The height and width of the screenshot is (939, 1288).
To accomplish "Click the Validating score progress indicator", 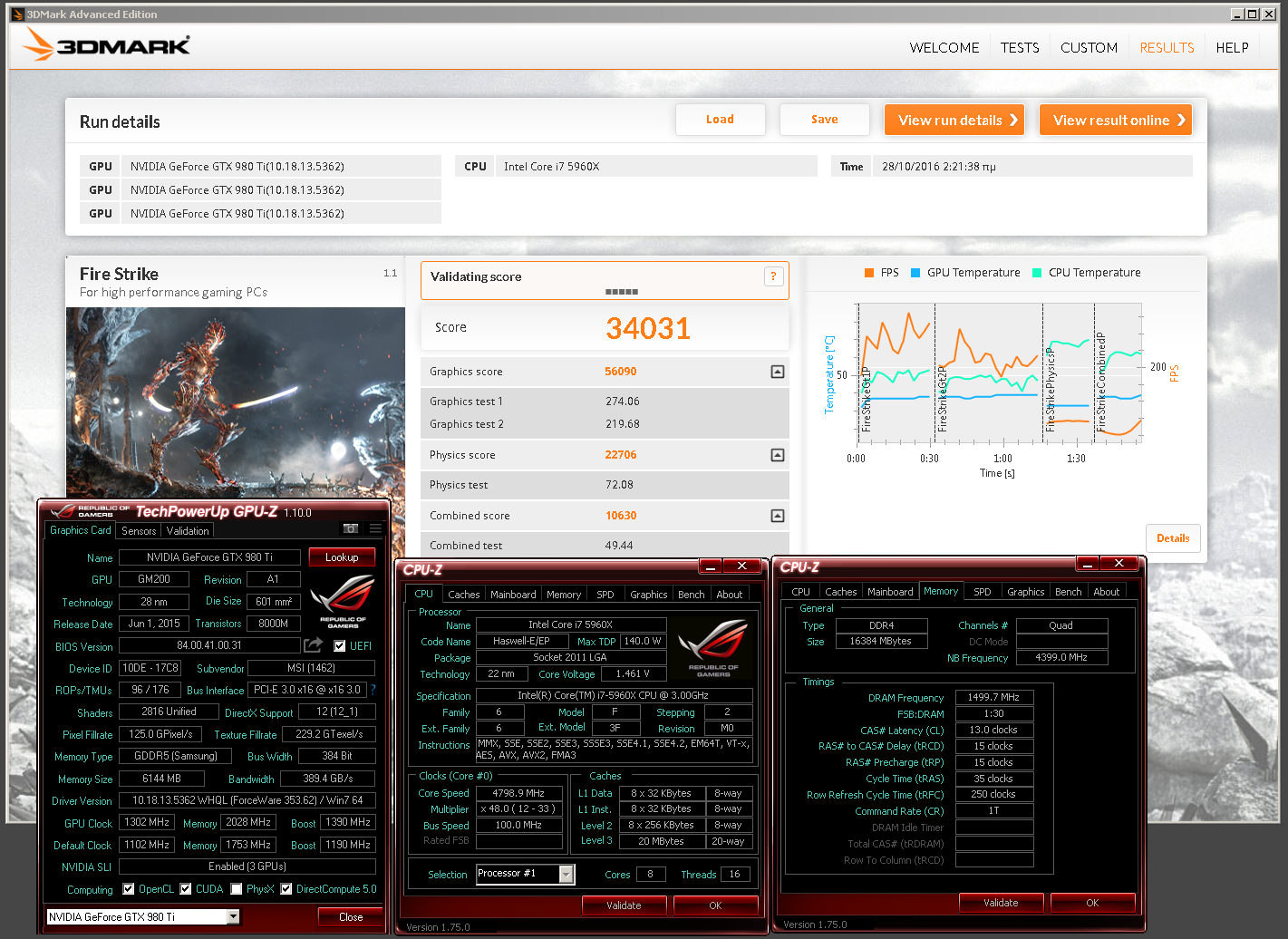I will 622,292.
